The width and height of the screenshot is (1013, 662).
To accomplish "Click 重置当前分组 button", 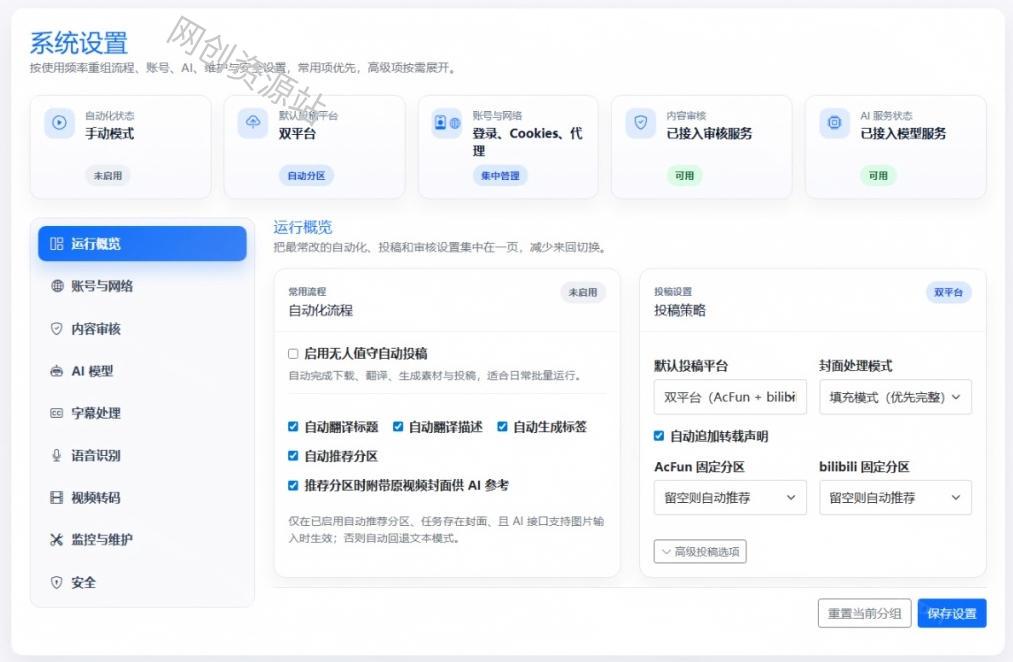I will [x=864, y=614].
